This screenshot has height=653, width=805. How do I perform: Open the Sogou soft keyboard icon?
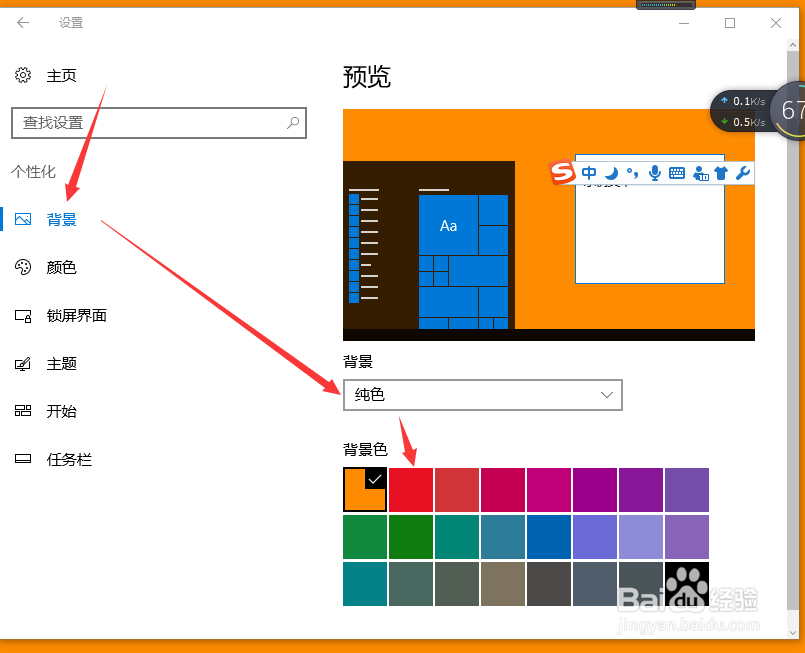tap(677, 173)
